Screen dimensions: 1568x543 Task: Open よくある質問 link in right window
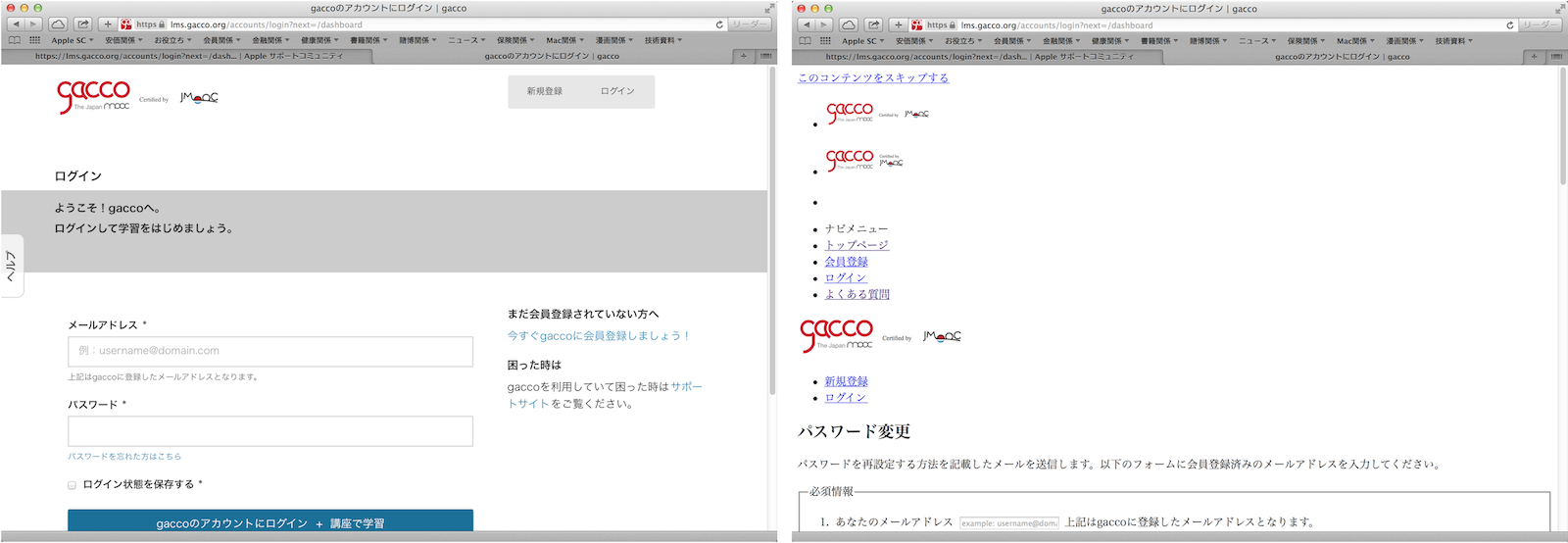pos(857,294)
